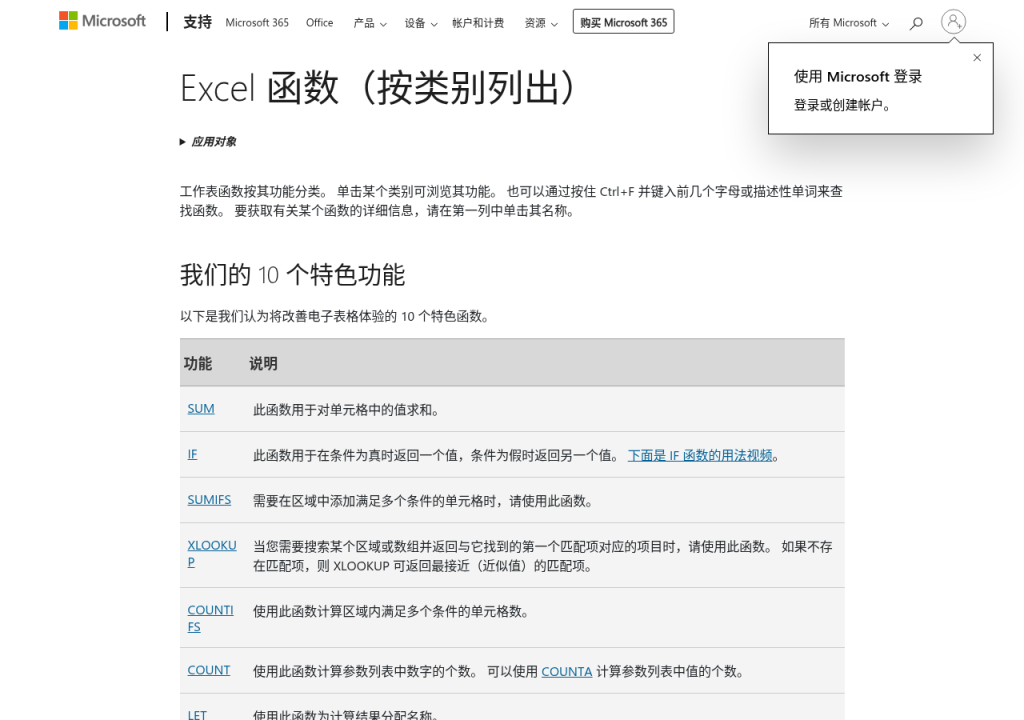Image resolution: width=1024 pixels, height=720 pixels.
Task: Open the COUNT function link
Action: pyautogui.click(x=208, y=670)
